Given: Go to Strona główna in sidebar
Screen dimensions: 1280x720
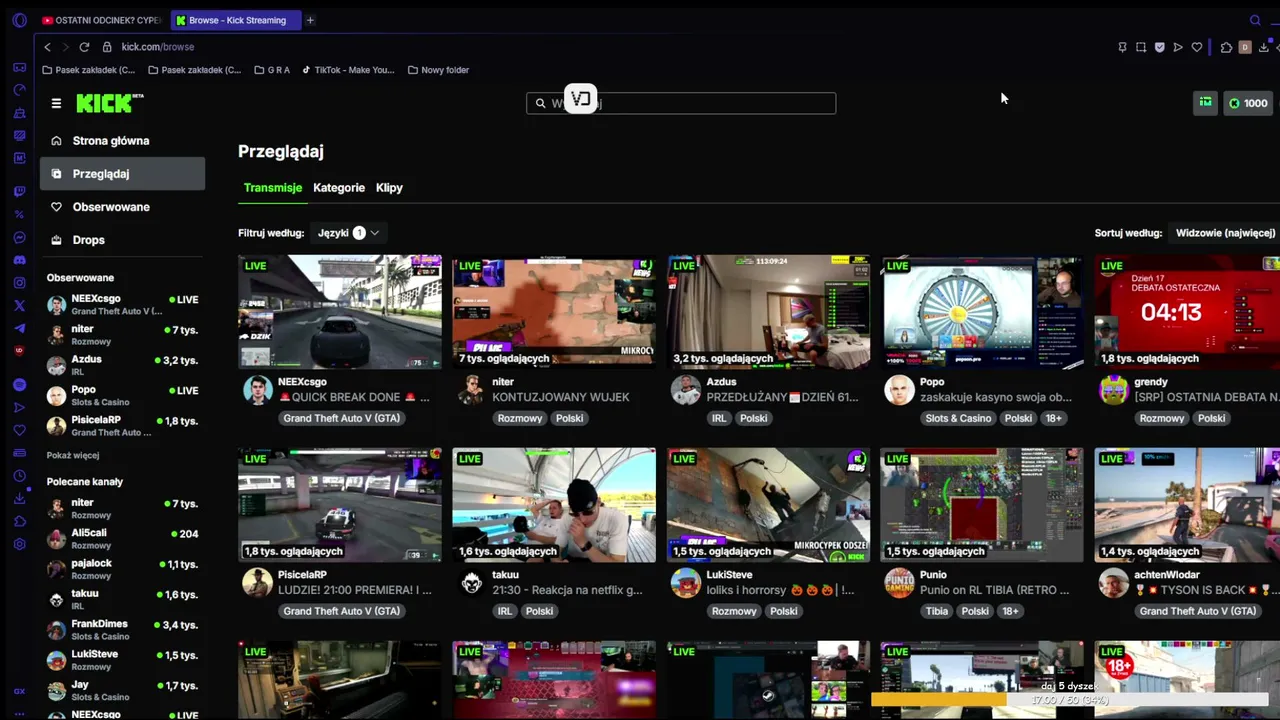Looking at the screenshot, I should pyautogui.click(x=122, y=141).
